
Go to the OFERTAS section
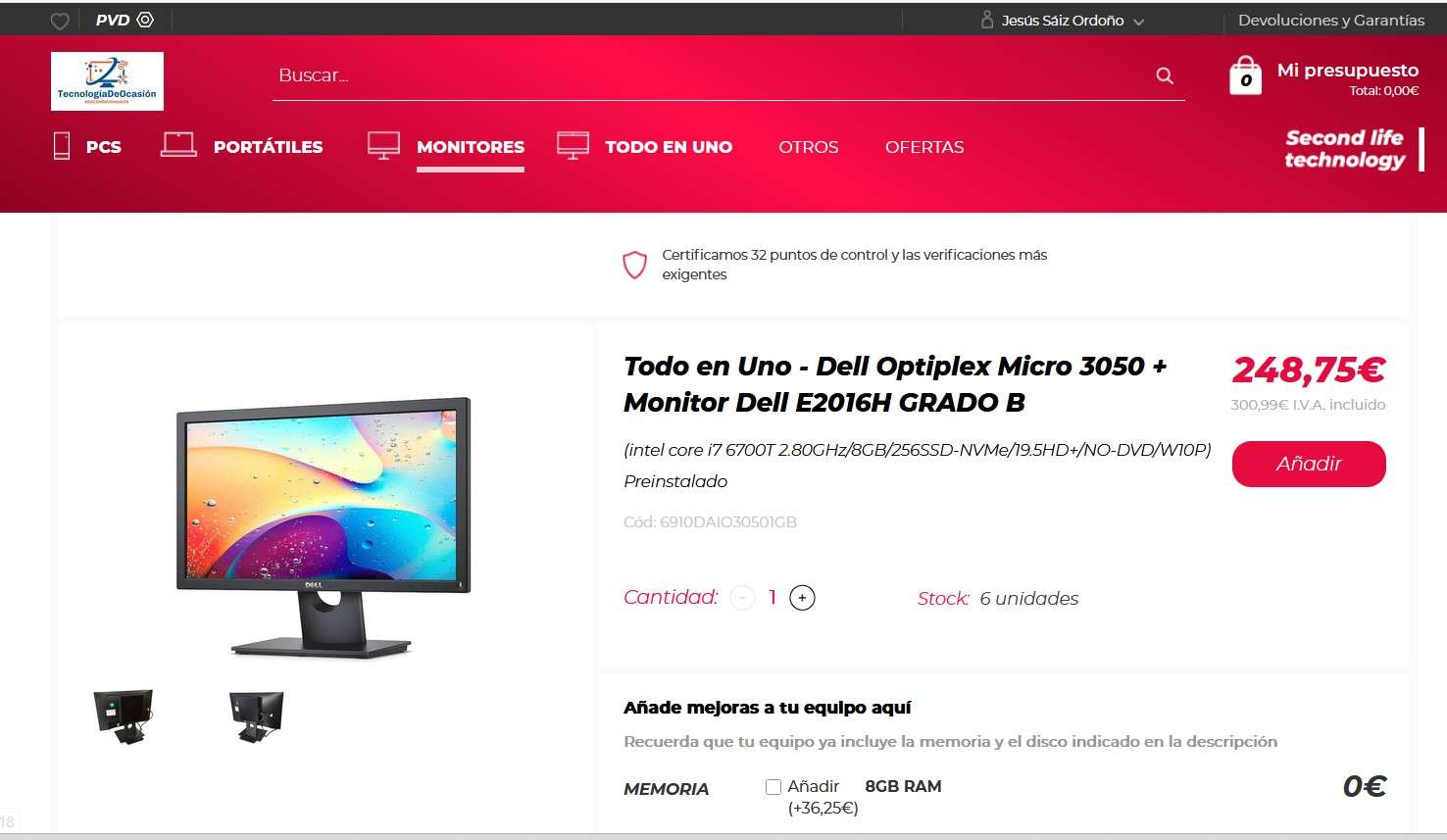[x=924, y=147]
